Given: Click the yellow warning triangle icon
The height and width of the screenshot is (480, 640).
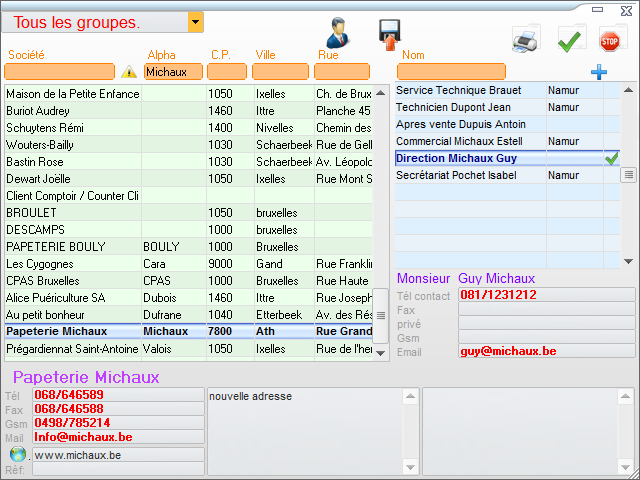Looking at the screenshot, I should 129,72.
